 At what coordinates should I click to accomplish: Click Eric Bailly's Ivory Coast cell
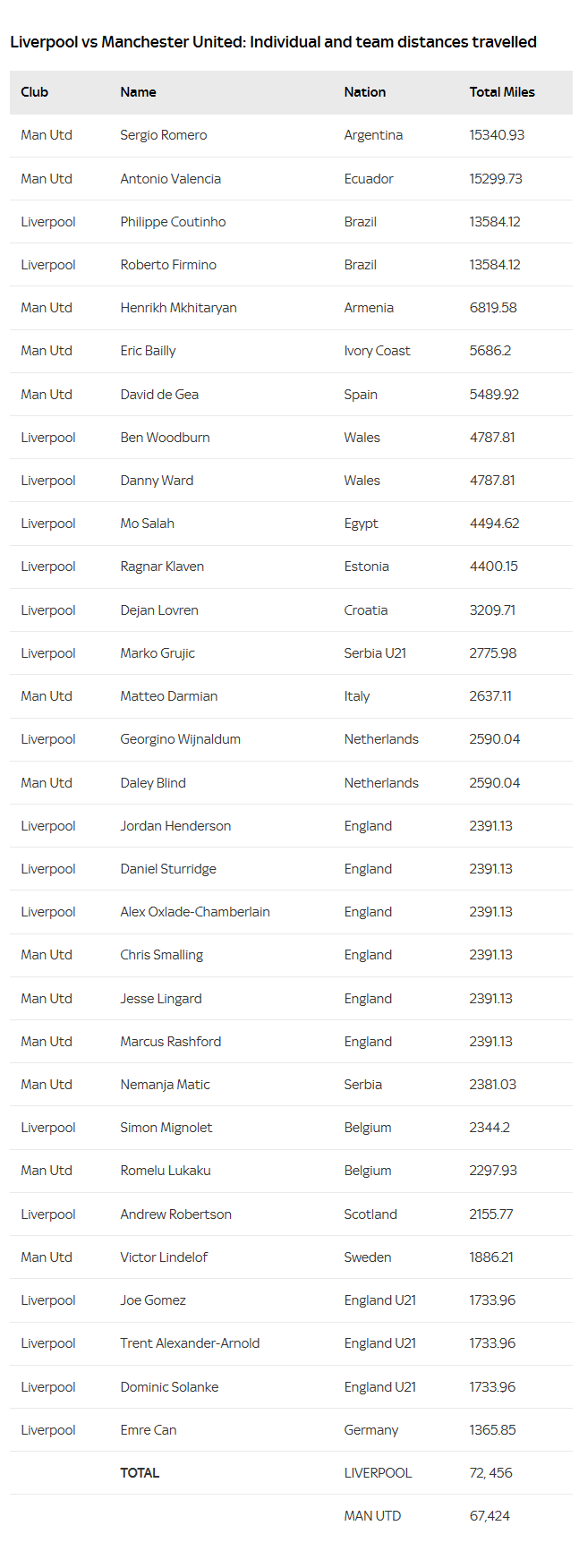point(377,351)
